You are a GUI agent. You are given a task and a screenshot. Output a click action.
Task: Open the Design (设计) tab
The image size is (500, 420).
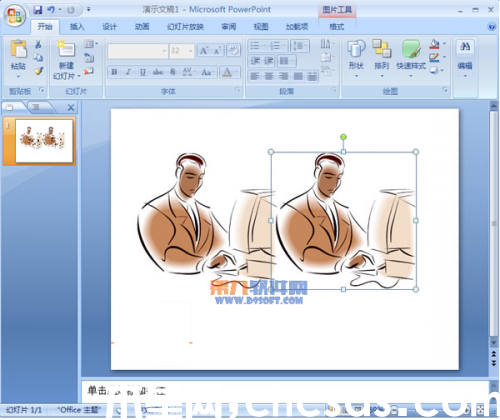point(110,27)
